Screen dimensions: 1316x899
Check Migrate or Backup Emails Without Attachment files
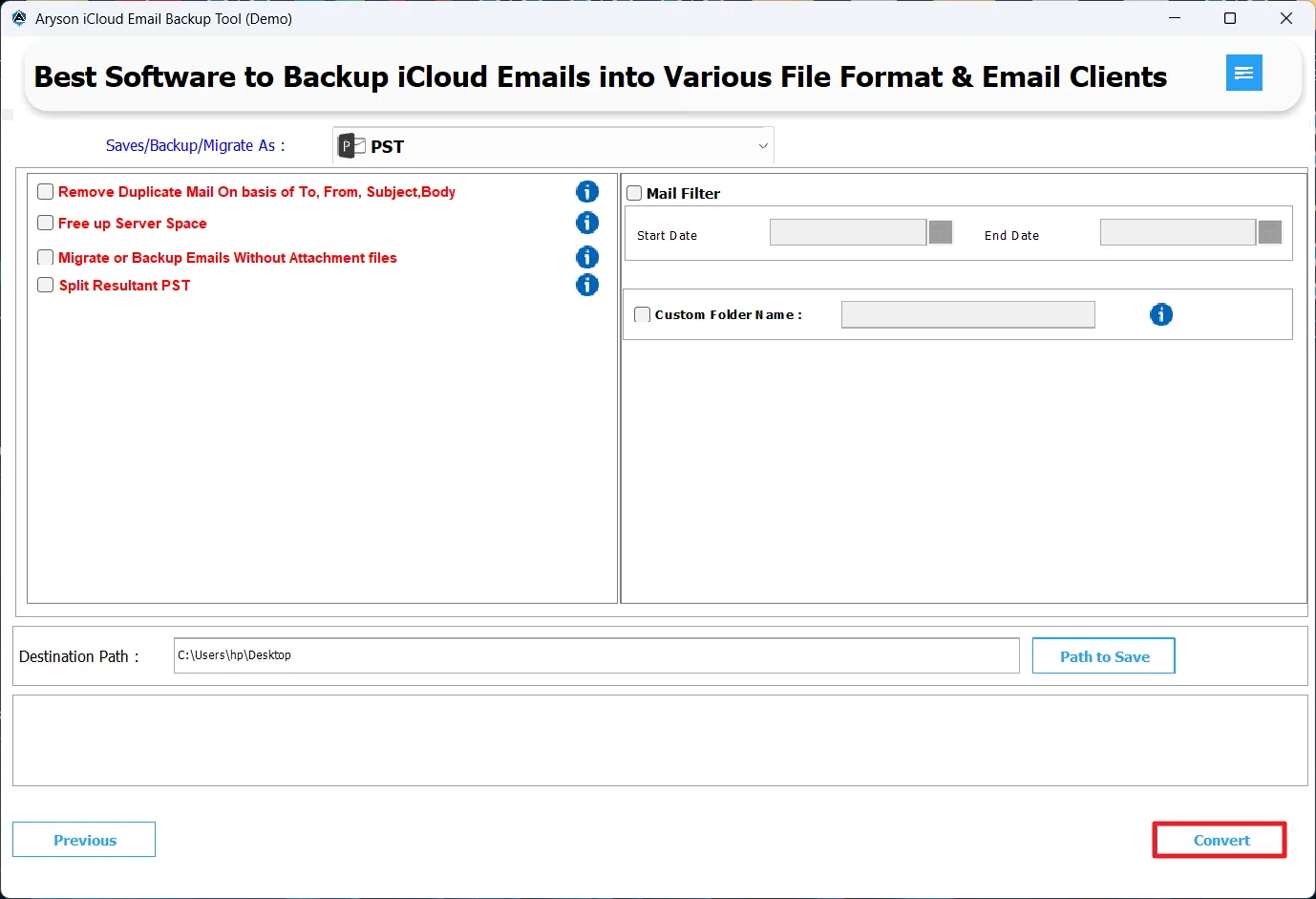(x=45, y=257)
